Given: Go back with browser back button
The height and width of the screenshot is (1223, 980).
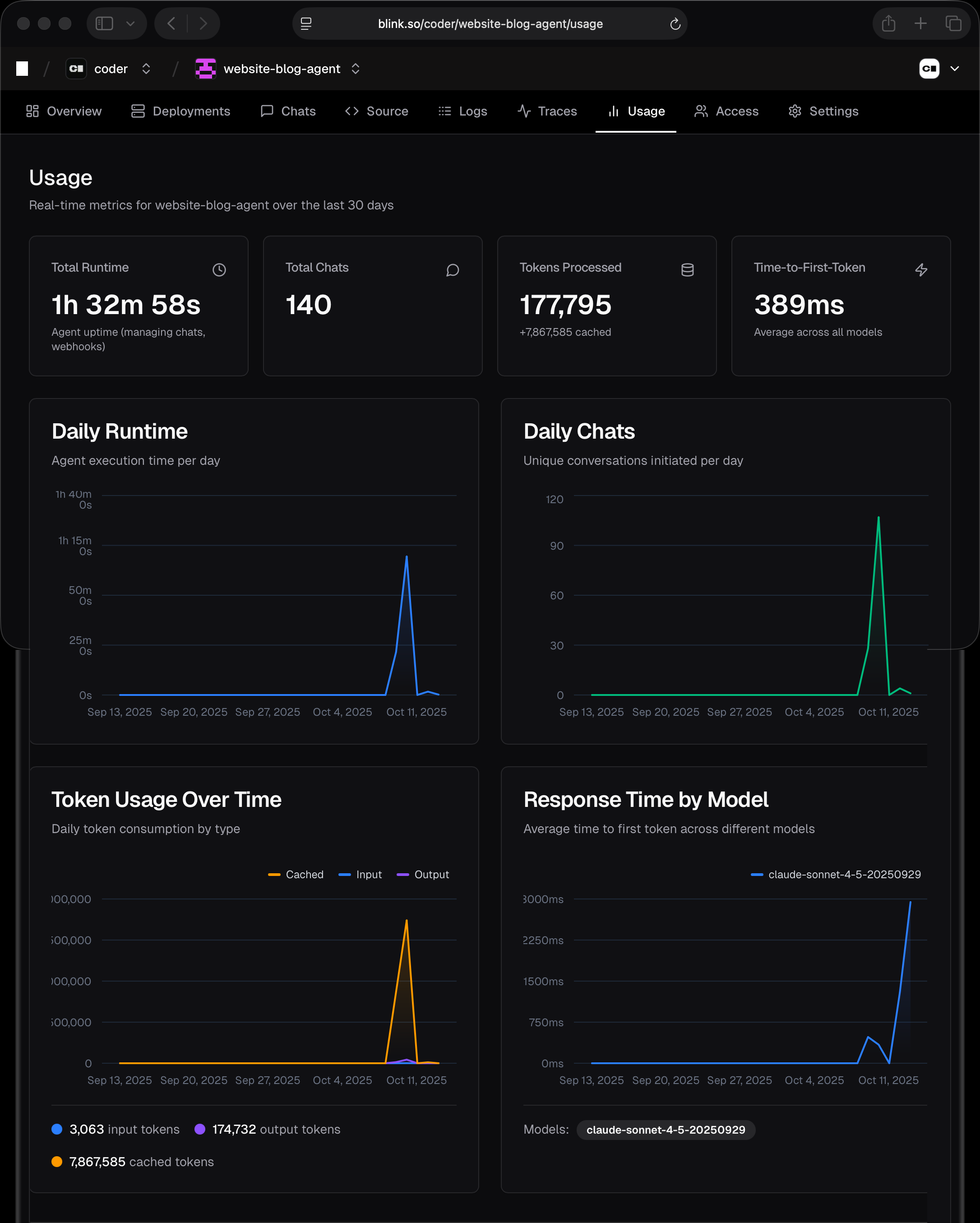Looking at the screenshot, I should pos(171,23).
